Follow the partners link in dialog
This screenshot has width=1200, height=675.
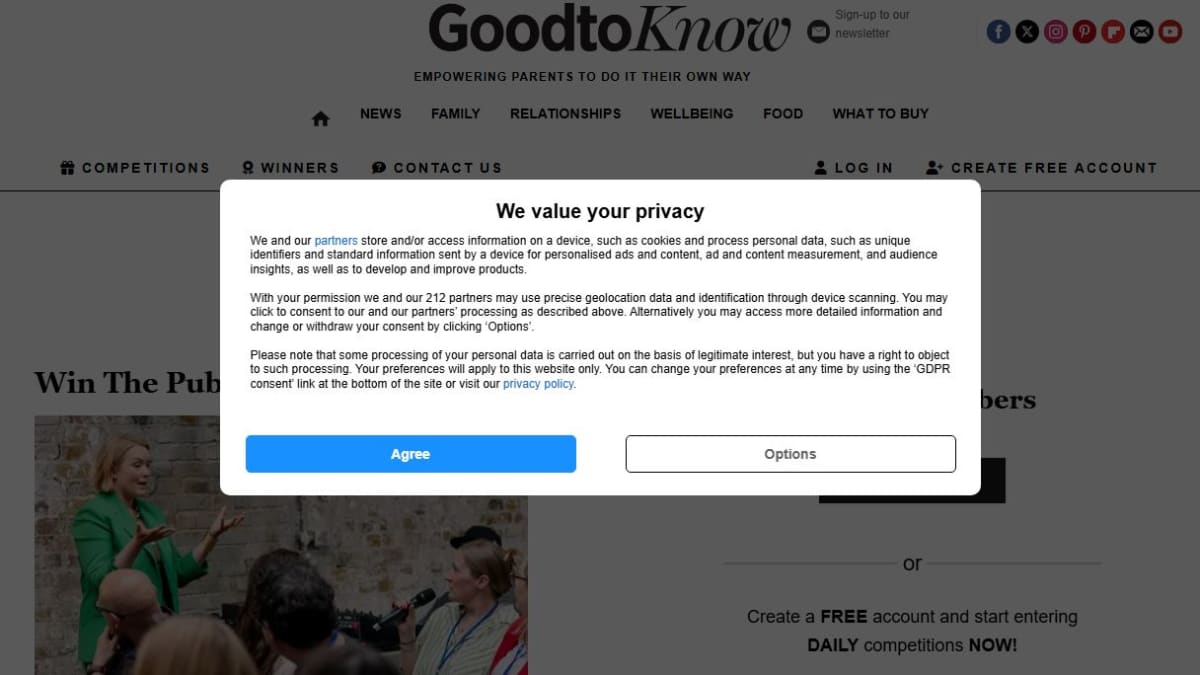point(336,241)
